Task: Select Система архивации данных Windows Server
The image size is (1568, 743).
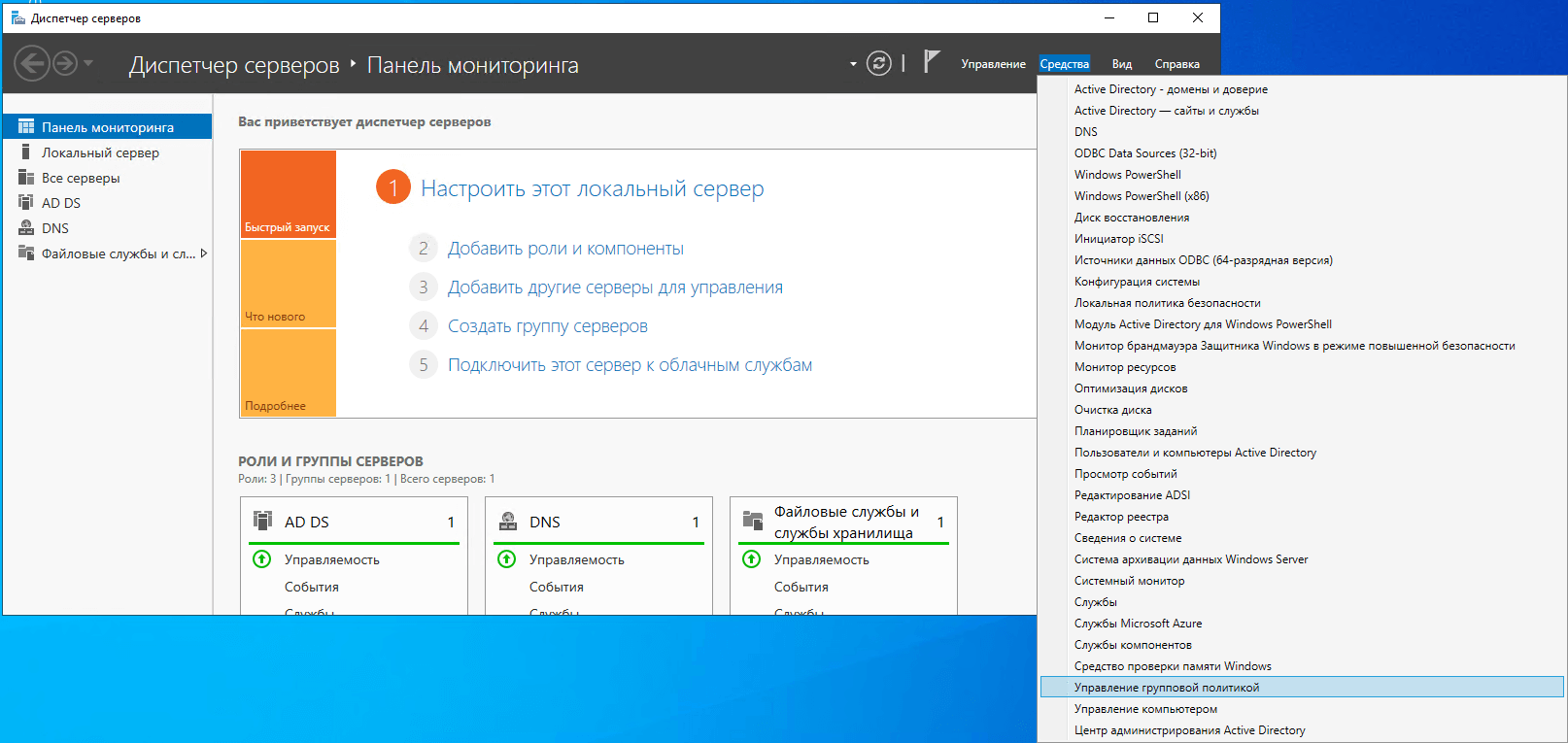Action: 1302,559
